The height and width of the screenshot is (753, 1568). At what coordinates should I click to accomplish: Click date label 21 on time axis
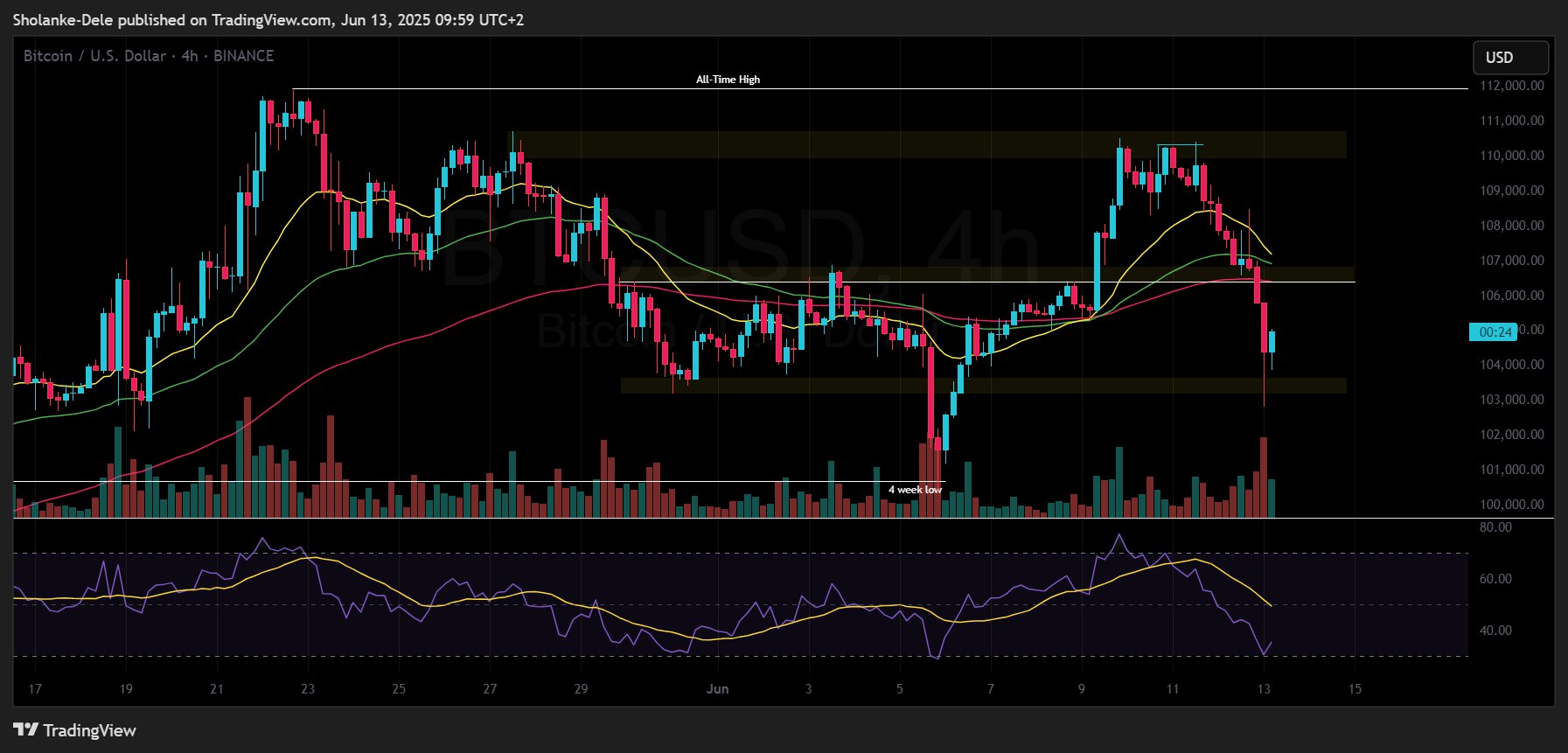tap(217, 689)
